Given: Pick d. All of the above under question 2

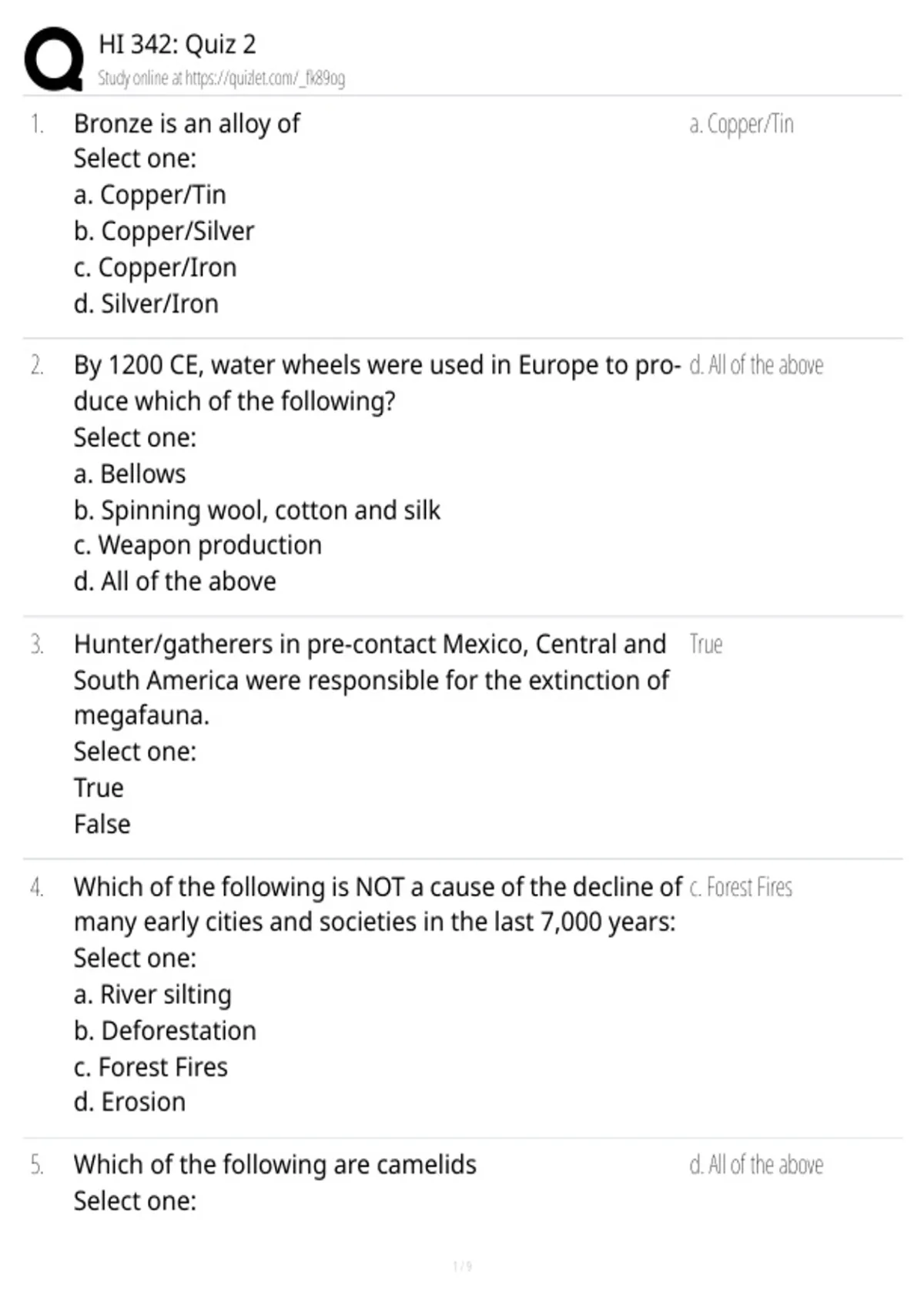Looking at the screenshot, I should 175,581.
